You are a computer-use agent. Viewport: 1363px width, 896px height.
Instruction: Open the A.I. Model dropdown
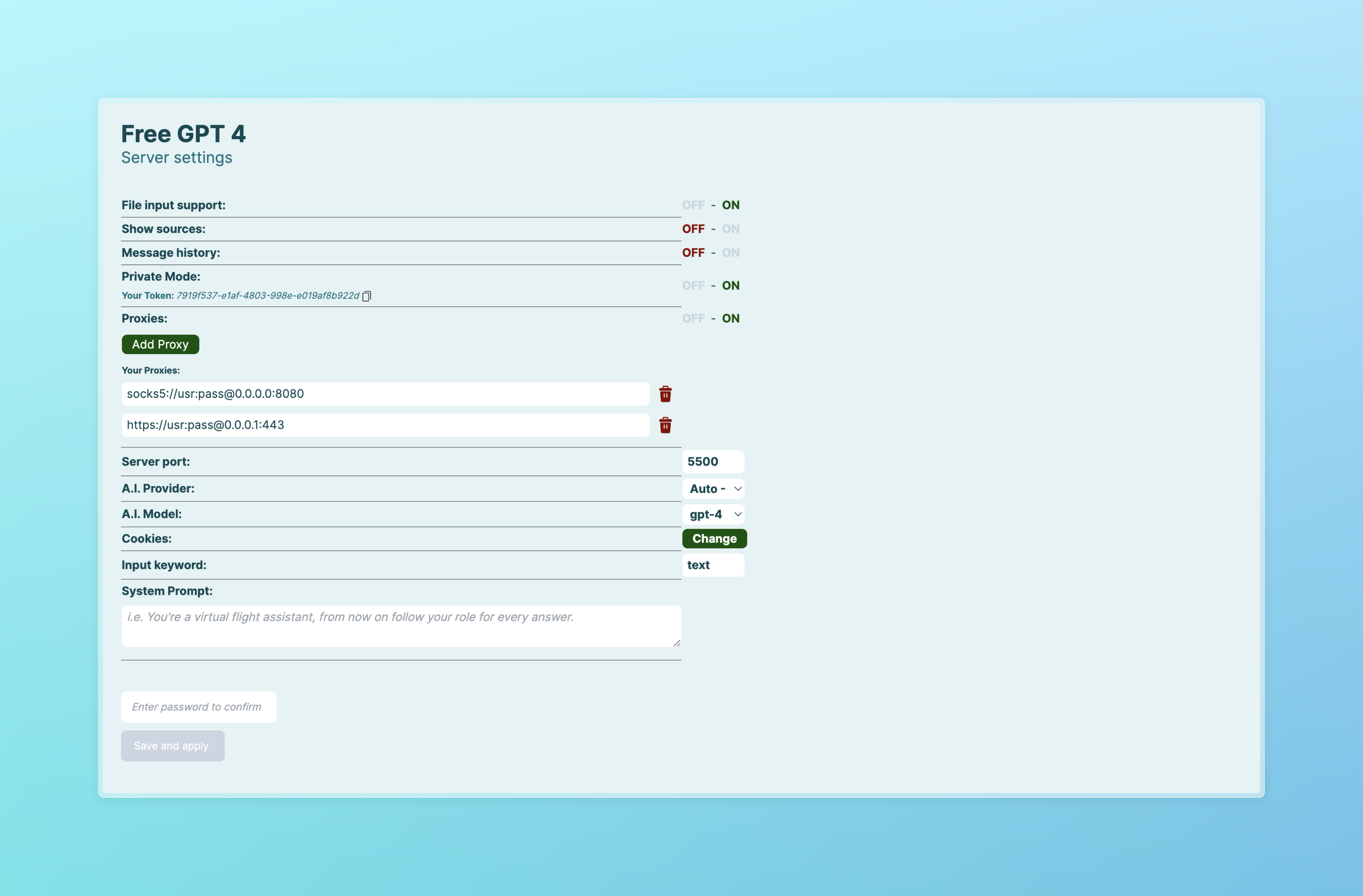[713, 514]
